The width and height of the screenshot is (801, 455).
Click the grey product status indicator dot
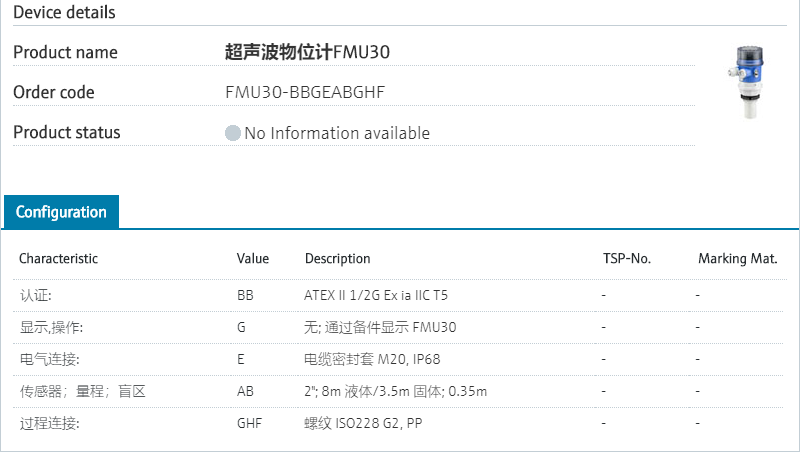[233, 133]
